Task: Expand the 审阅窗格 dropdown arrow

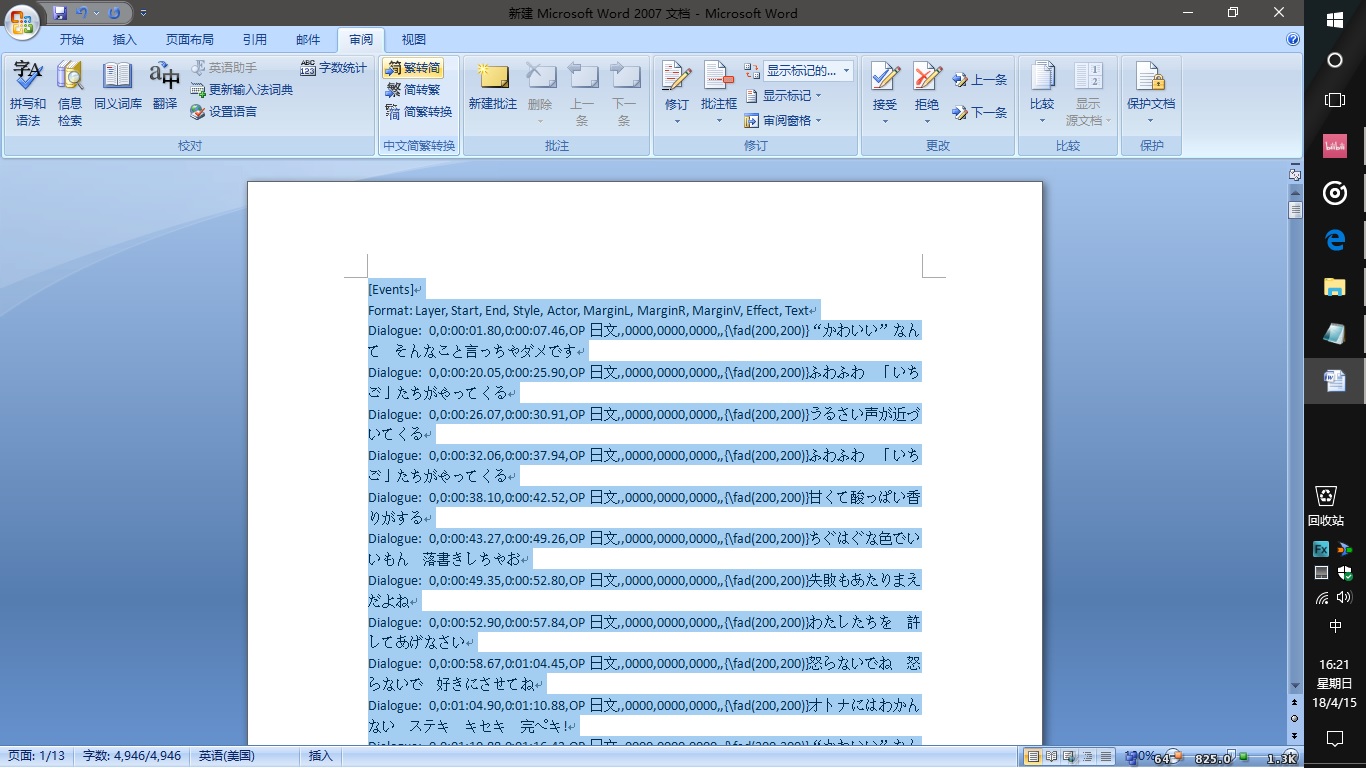Action: 818,121
